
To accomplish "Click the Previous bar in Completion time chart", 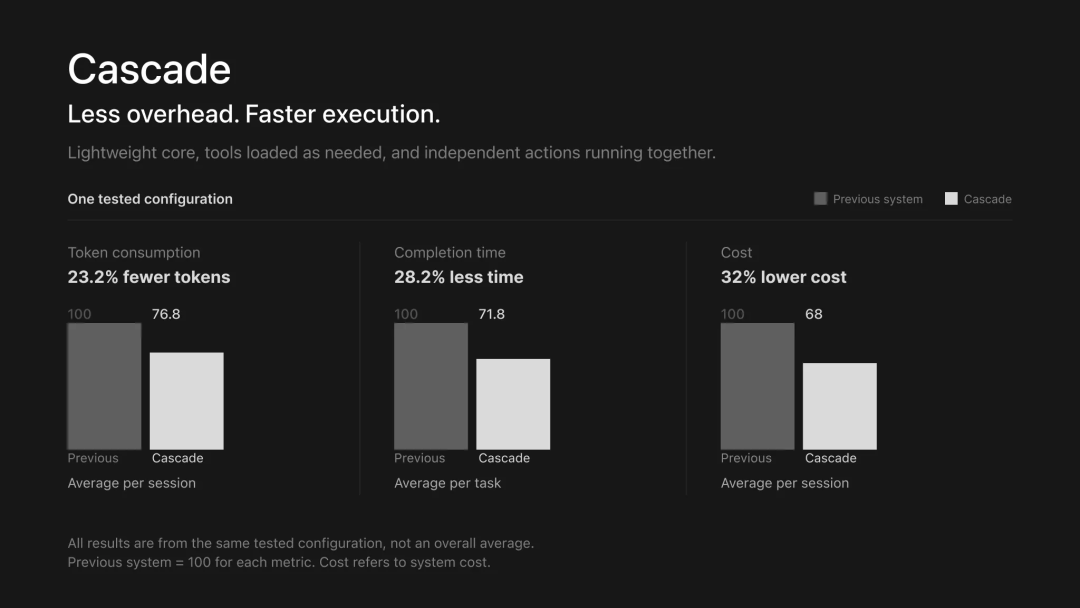I will coord(430,386).
